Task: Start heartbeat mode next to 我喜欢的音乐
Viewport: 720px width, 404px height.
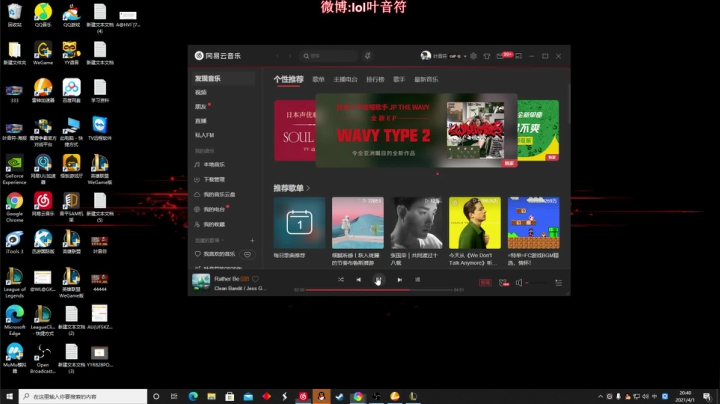Action: 248,254
